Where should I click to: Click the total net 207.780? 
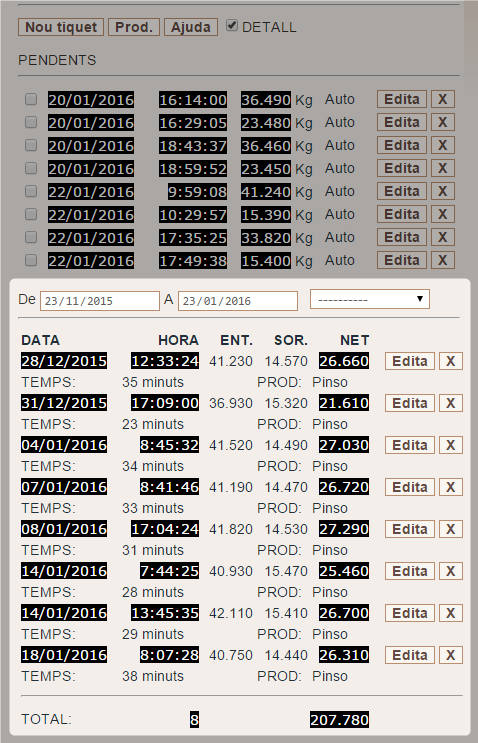tap(339, 720)
